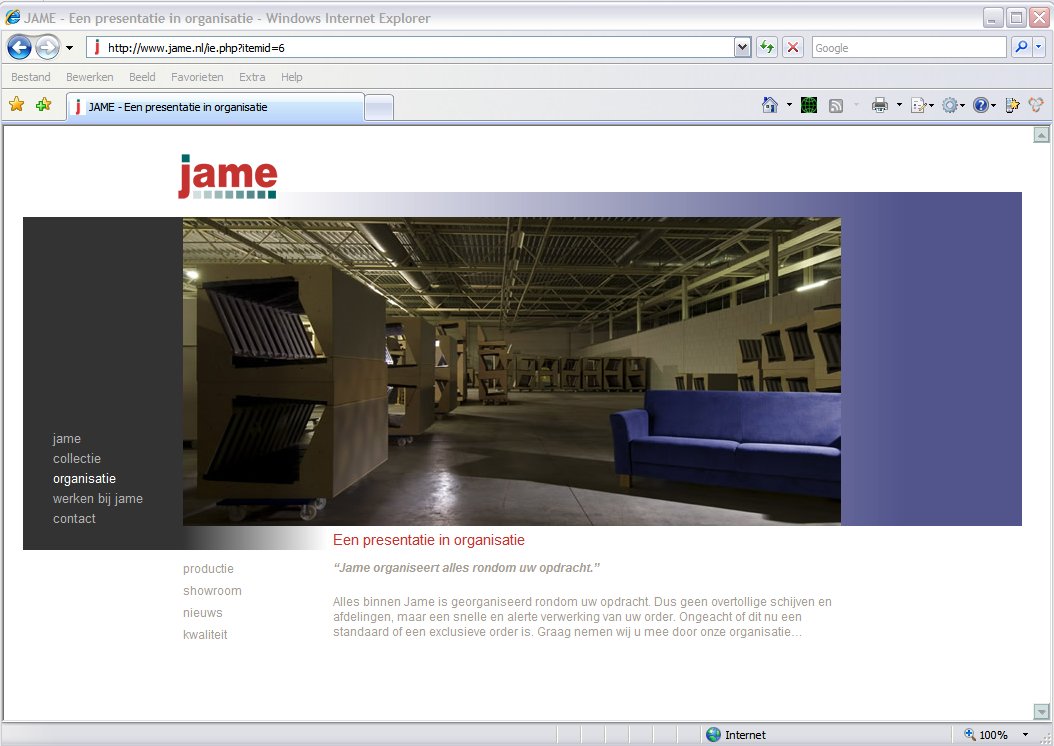The height and width of the screenshot is (746, 1054).
Task: Click the Print printer icon
Action: [880, 105]
